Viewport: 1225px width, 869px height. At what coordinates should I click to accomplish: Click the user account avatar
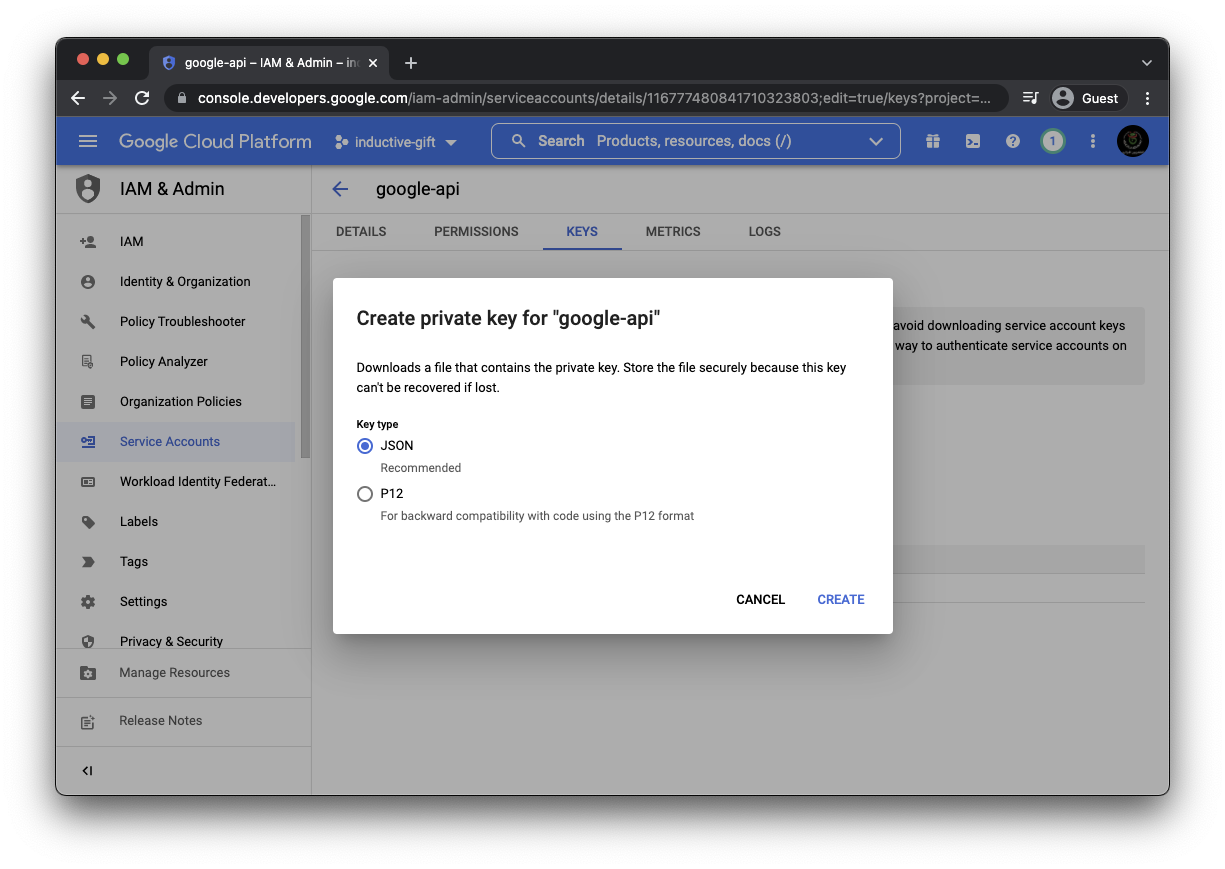1133,141
